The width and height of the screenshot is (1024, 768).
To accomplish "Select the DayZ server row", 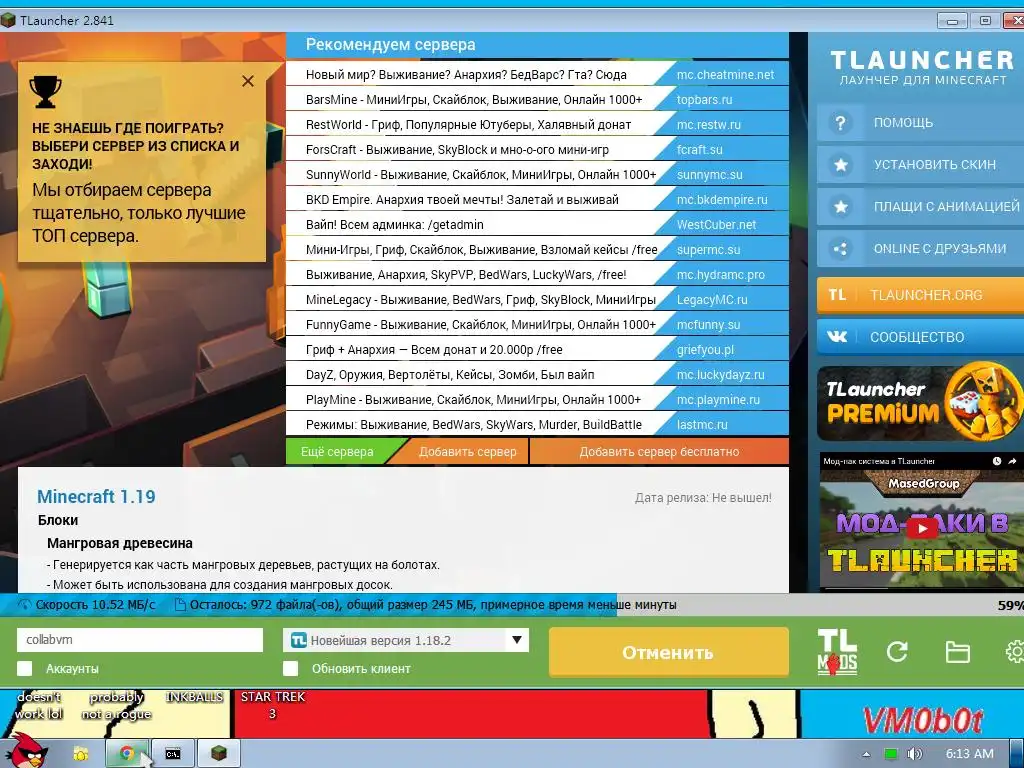I will coord(537,375).
